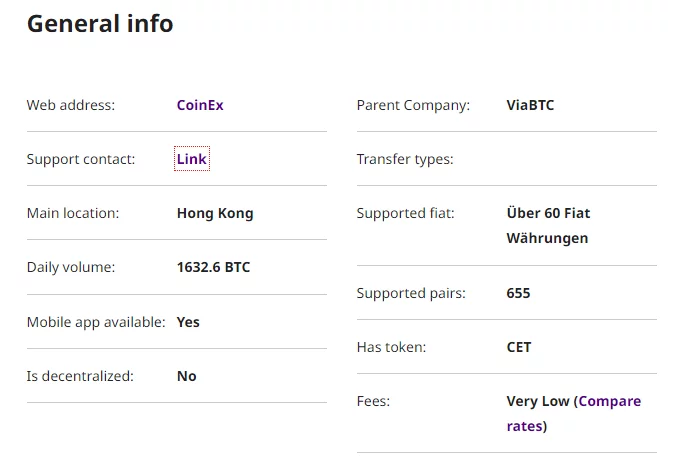Click the 'Über 60 Fiat Währungen' text
This screenshot has width=673, height=472.
(x=548, y=226)
